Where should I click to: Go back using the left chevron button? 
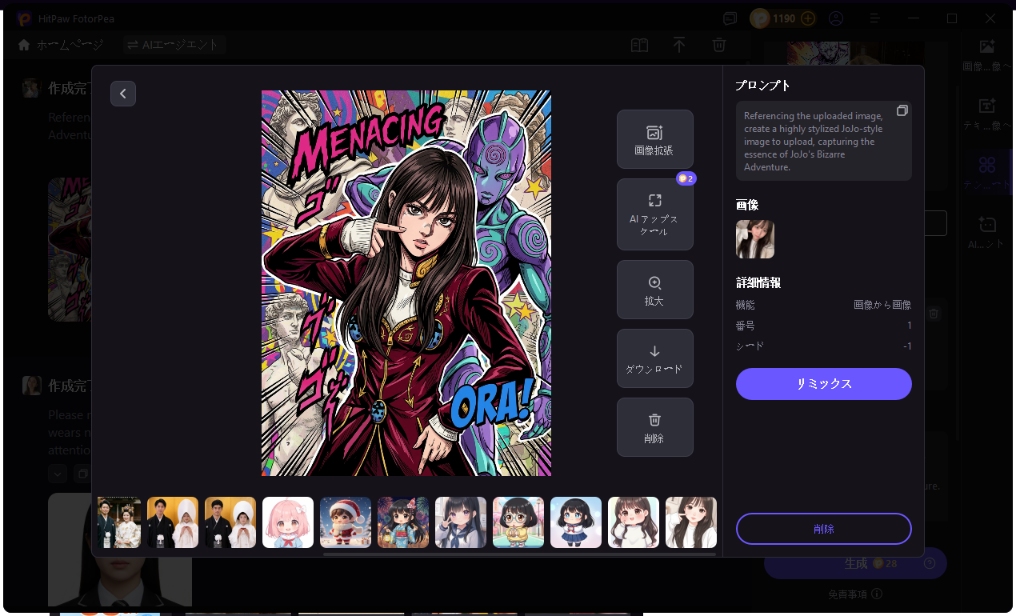pyautogui.click(x=122, y=94)
